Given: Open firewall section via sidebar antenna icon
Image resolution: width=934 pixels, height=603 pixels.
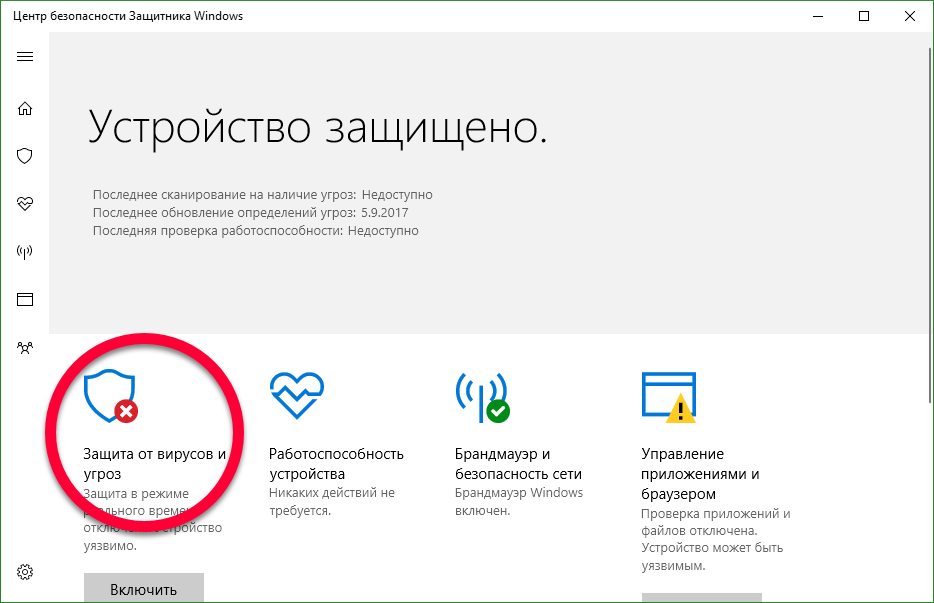Looking at the screenshot, I should [x=25, y=252].
